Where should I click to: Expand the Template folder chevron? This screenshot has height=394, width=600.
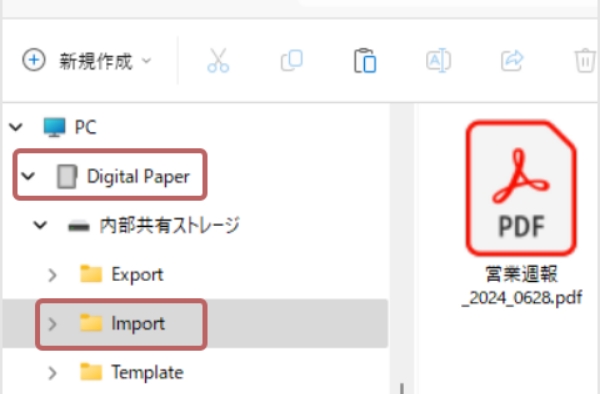[52, 373]
